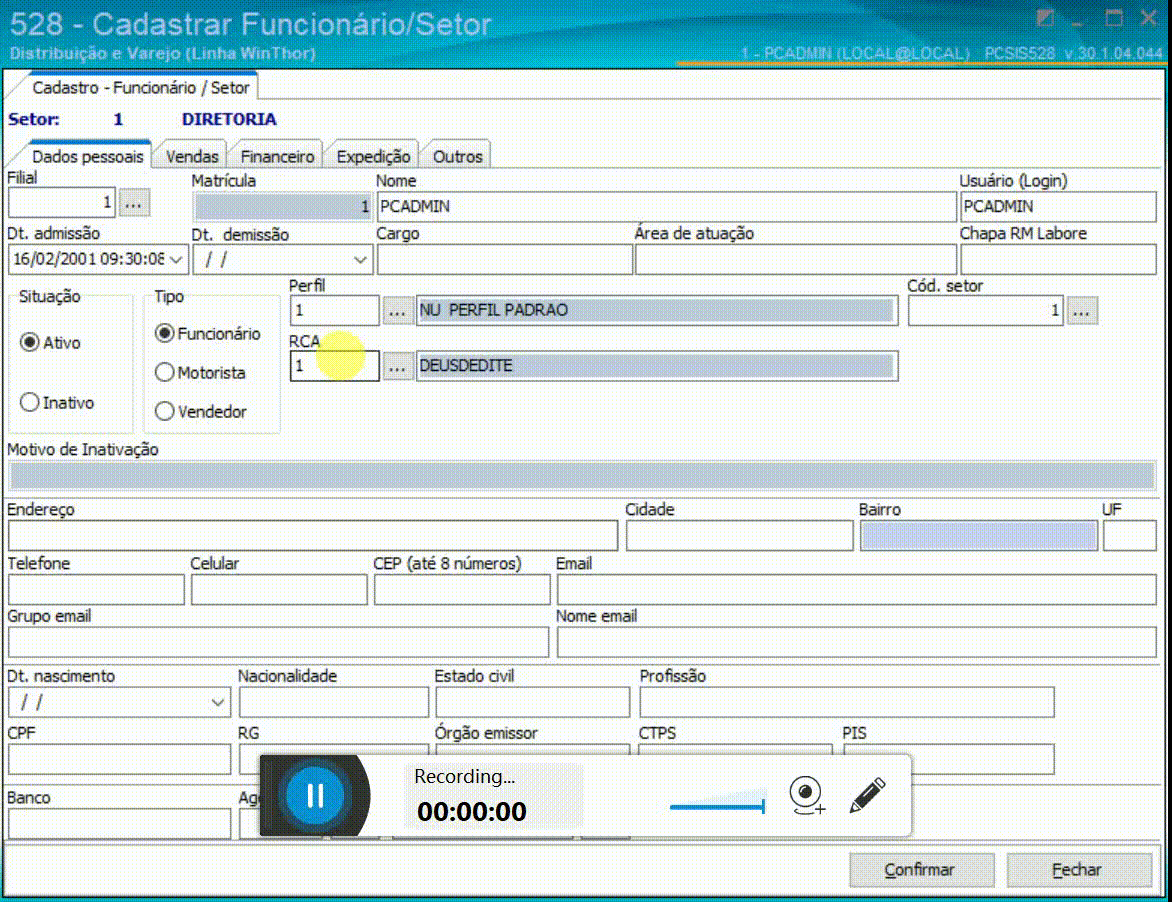The width and height of the screenshot is (1172, 902).
Task: Choose Funcionário type
Action: pos(208,333)
